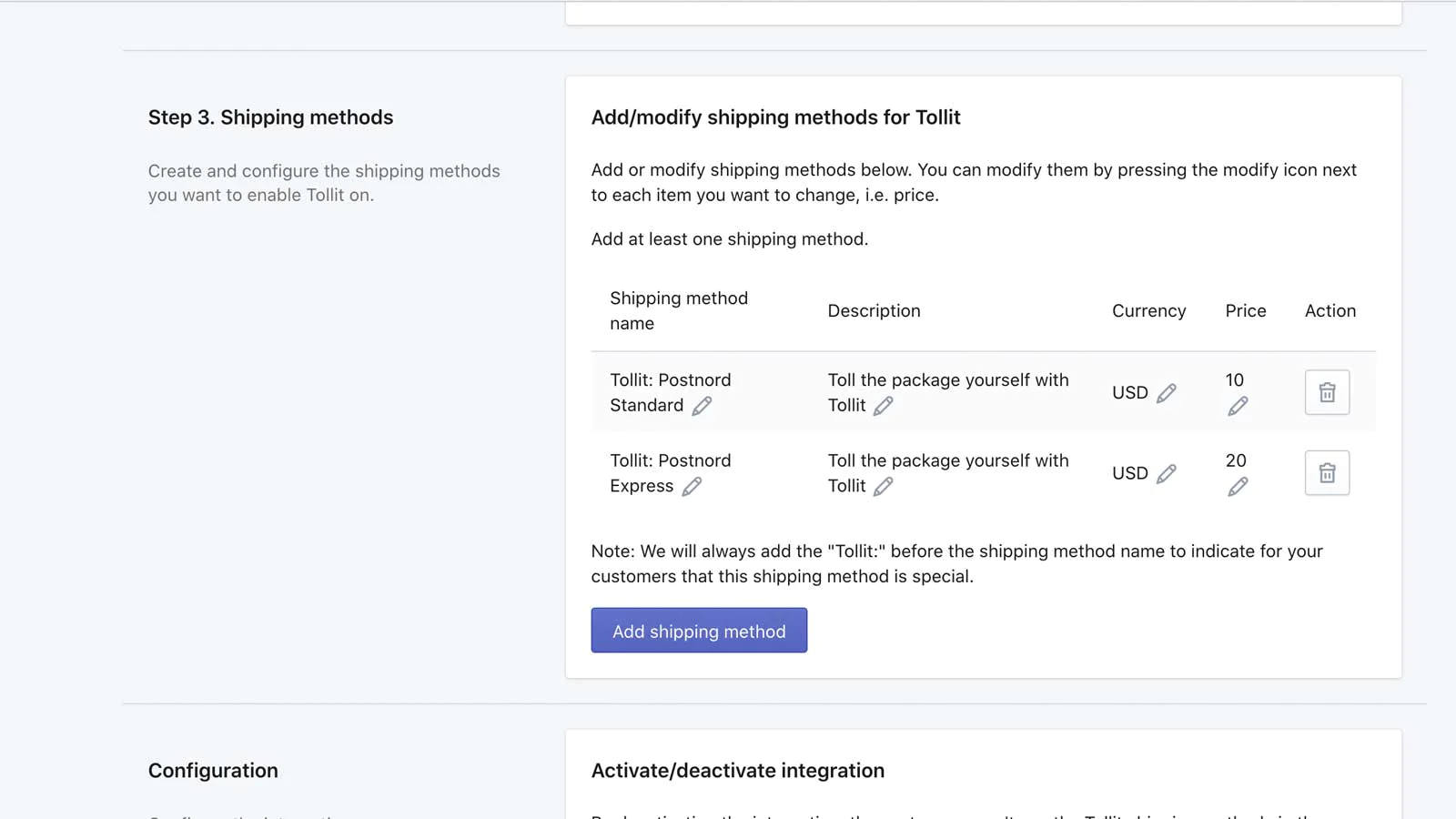
Task: Delete the Postnord Express shipping method
Action: pos(1327,473)
